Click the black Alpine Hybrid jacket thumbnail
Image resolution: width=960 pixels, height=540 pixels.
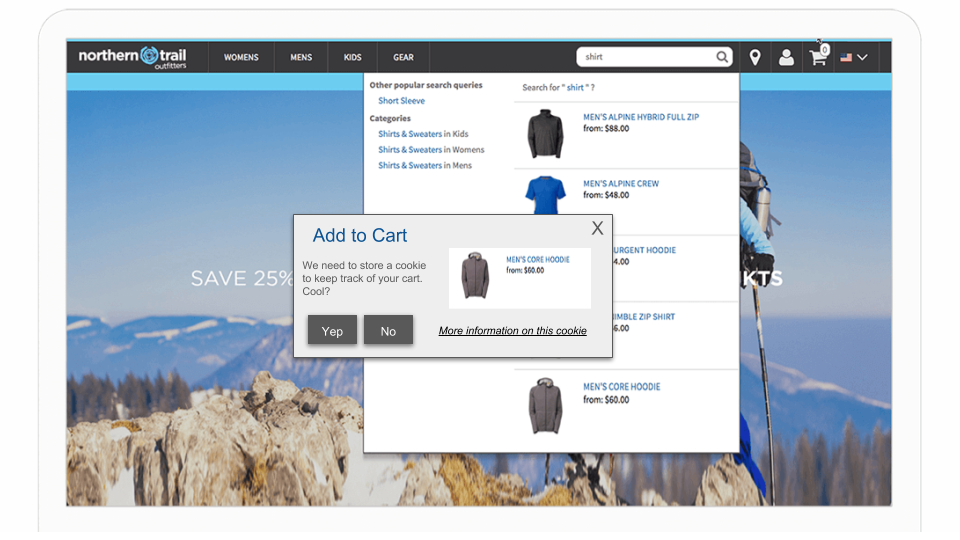point(545,133)
